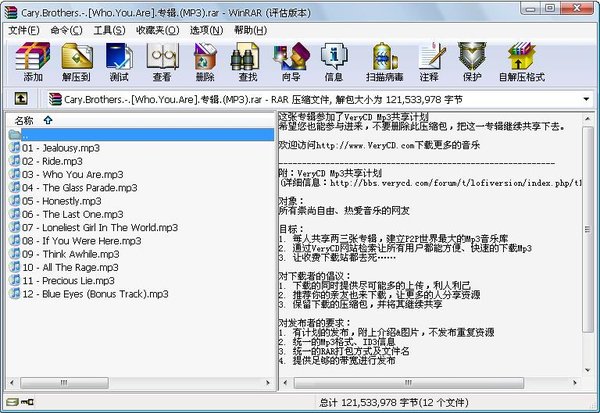Image resolution: width=600 pixels, height=413 pixels.
Task: Click the 名称 column sort arrow
Action: tap(48, 120)
